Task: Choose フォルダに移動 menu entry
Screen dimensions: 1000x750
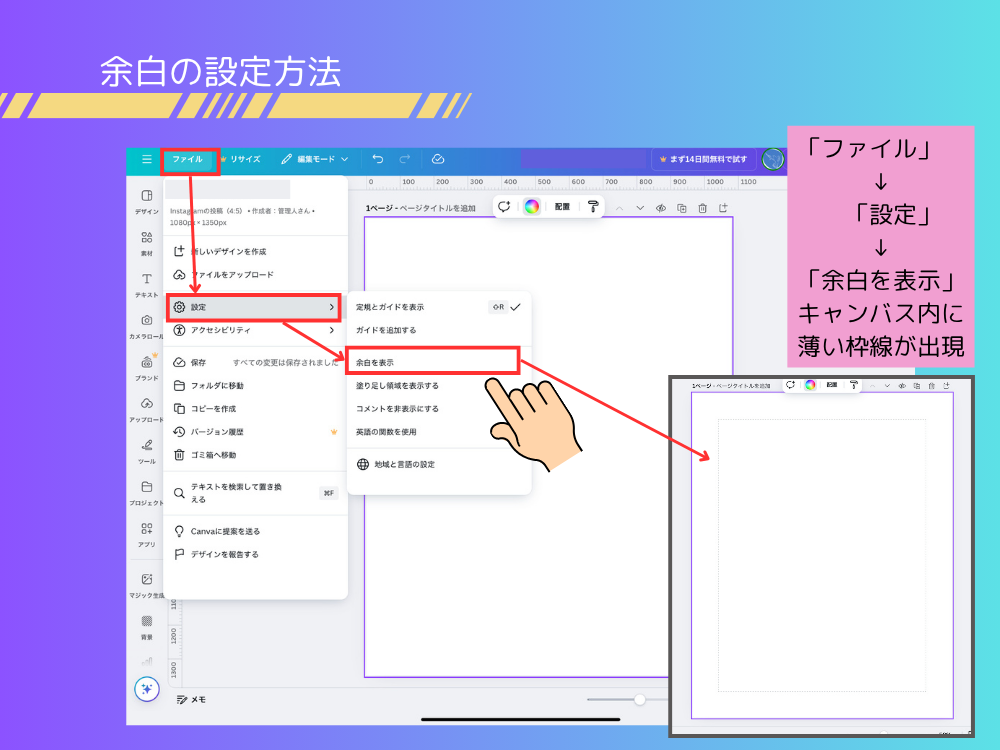Action: coord(255,385)
